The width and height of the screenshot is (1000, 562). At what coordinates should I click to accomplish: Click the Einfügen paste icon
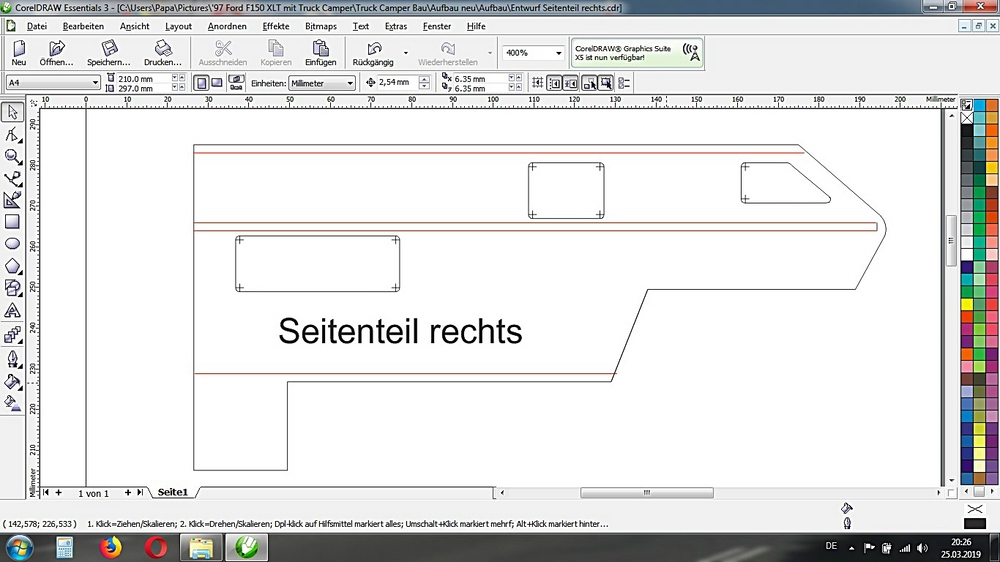pyautogui.click(x=320, y=49)
